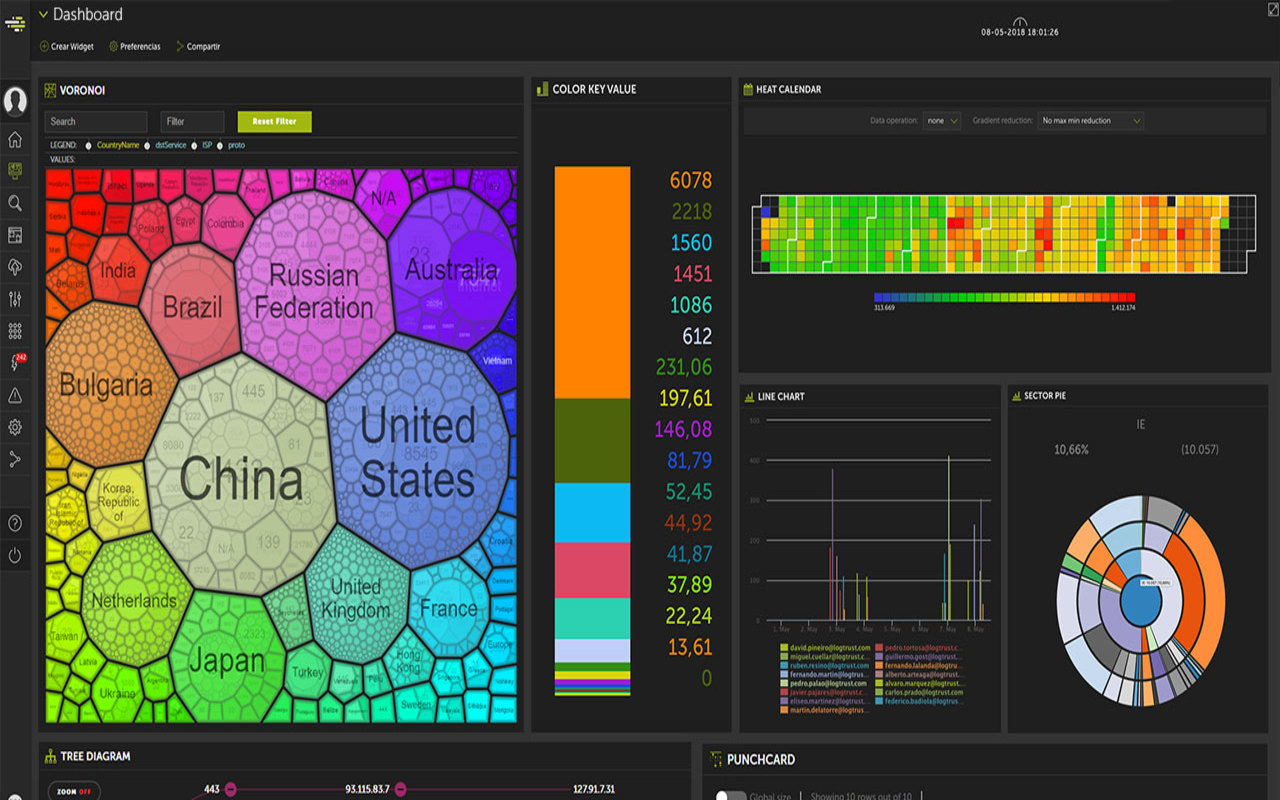Viewport: 1280px width, 800px height.
Task: Click the ZOOM OFF tree diagram button
Action: [x=74, y=791]
